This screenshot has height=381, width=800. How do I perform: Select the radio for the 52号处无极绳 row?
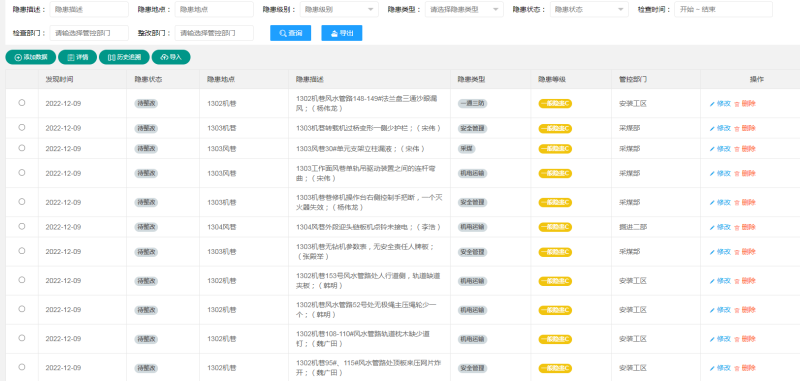point(22,309)
